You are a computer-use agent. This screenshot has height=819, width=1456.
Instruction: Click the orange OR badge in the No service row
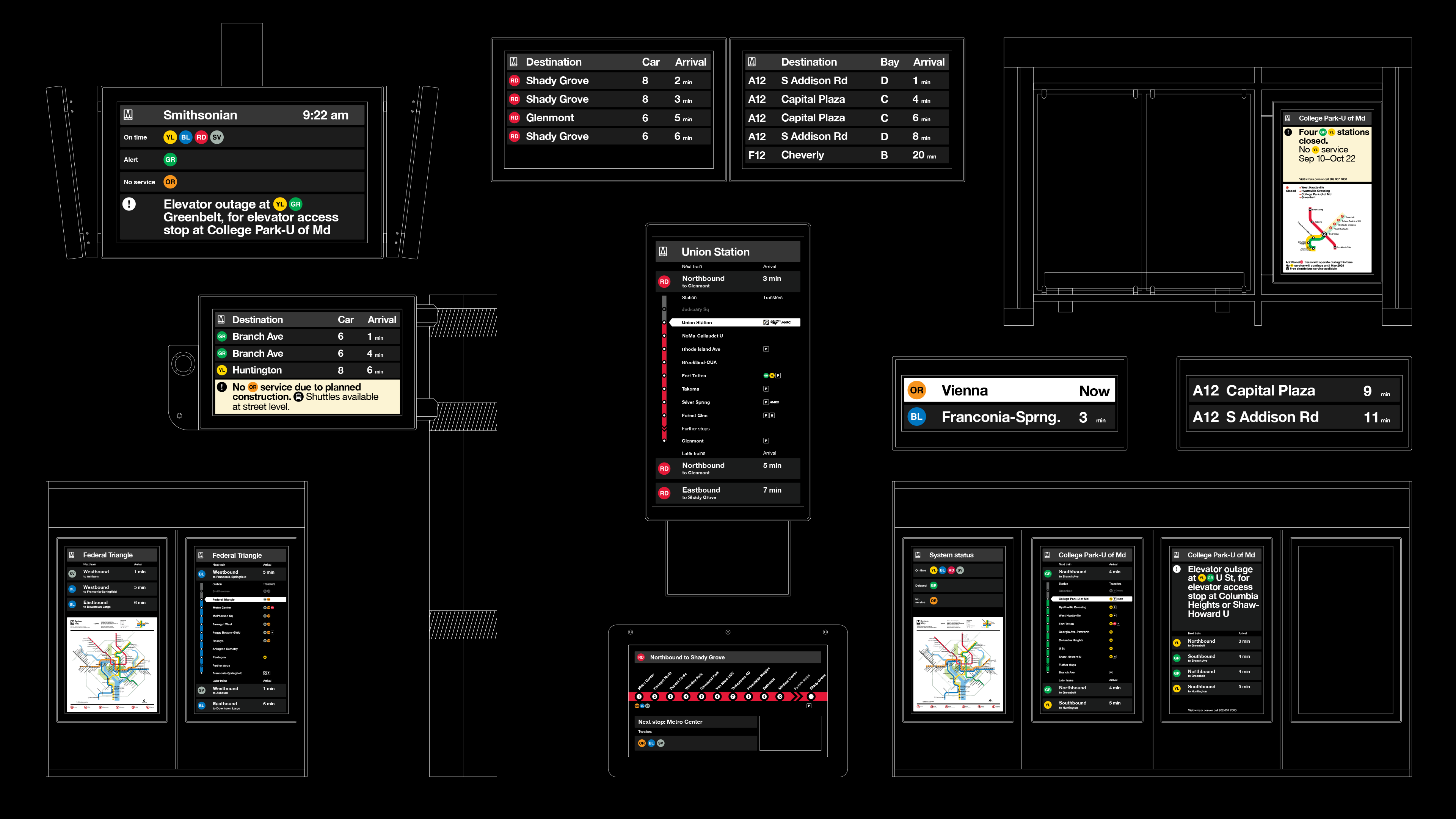(x=170, y=182)
